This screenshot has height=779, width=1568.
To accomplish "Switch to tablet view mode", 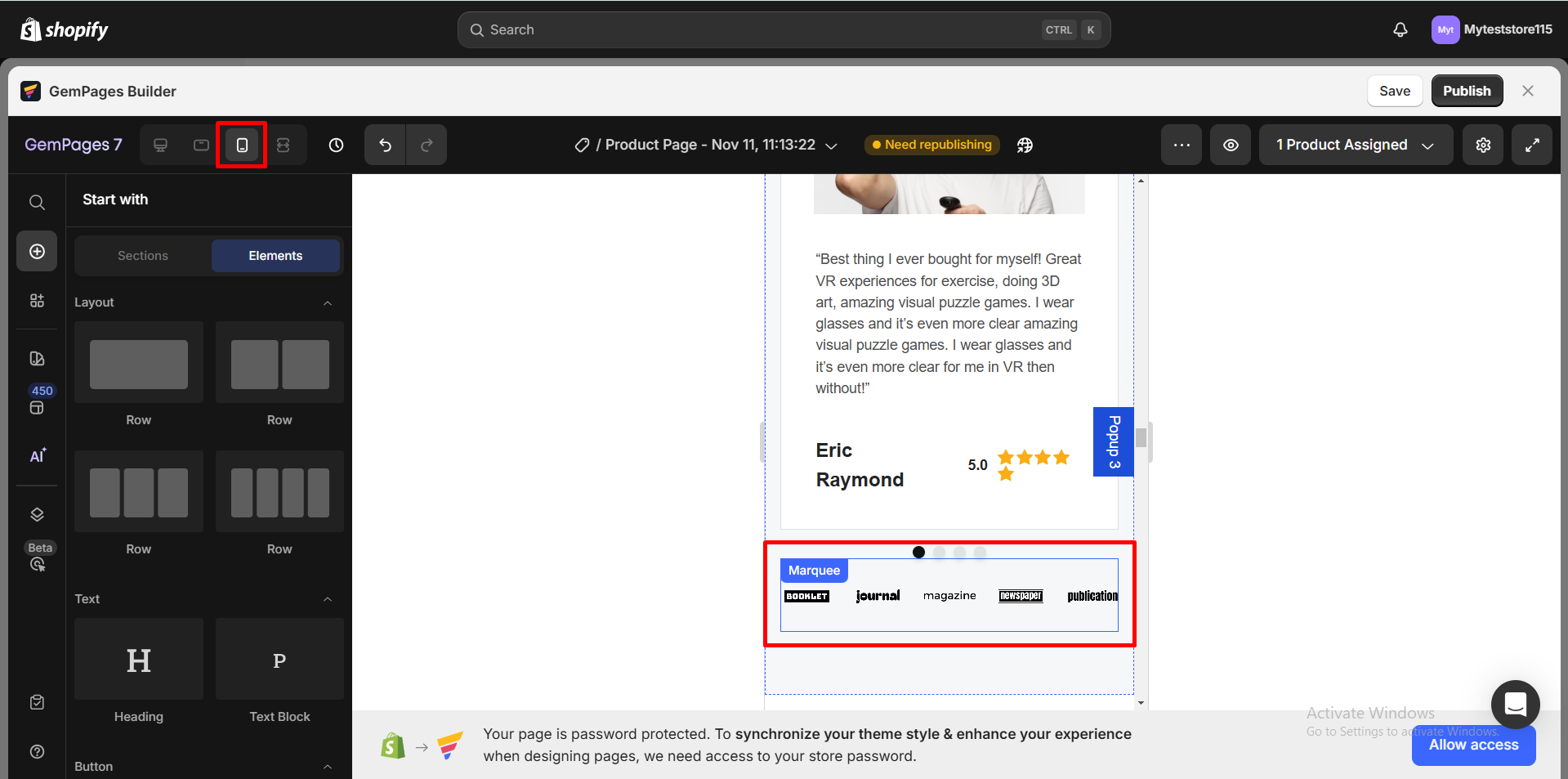I will (x=201, y=145).
